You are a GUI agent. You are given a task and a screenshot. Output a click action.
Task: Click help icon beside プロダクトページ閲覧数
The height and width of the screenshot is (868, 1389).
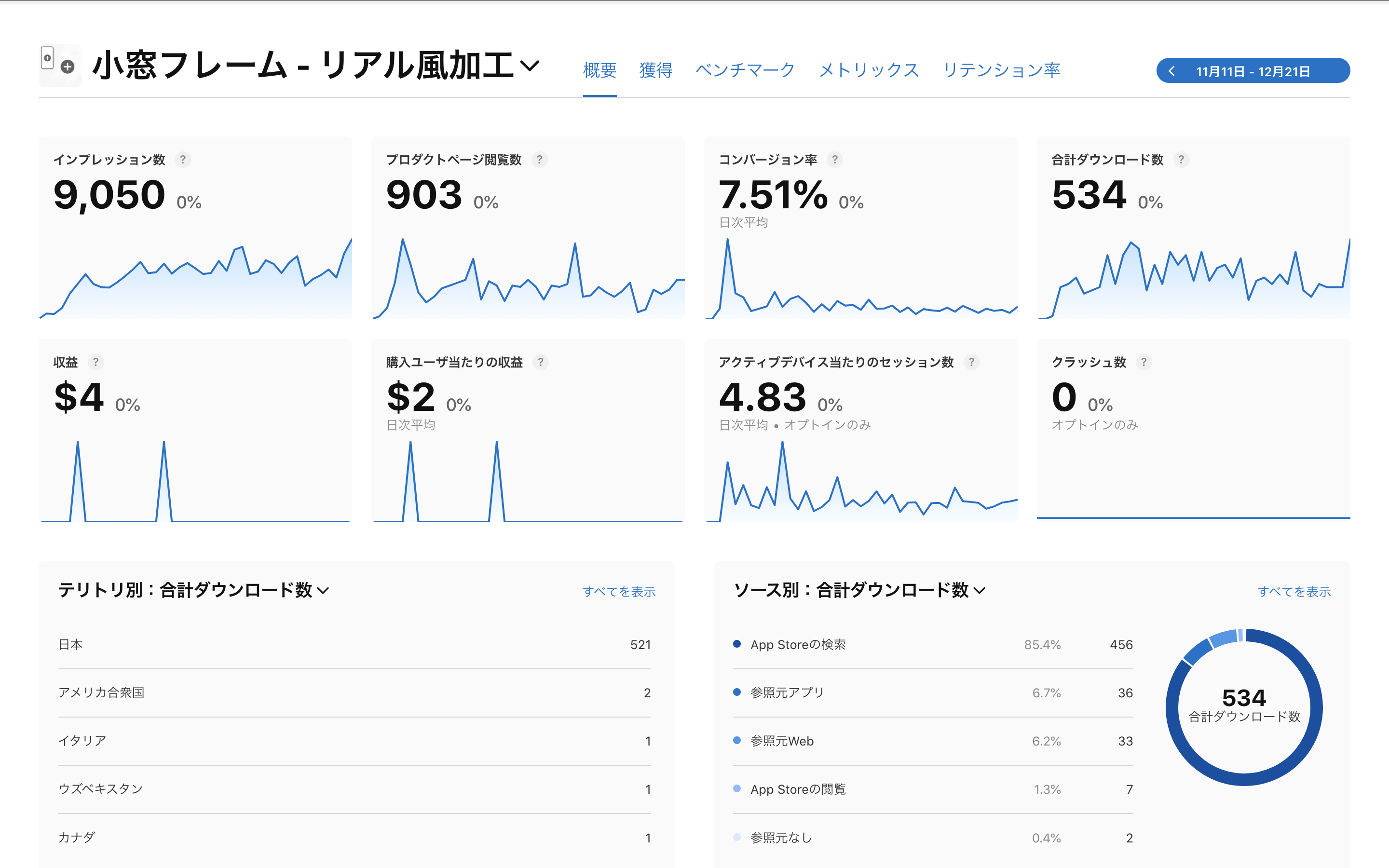pos(539,160)
